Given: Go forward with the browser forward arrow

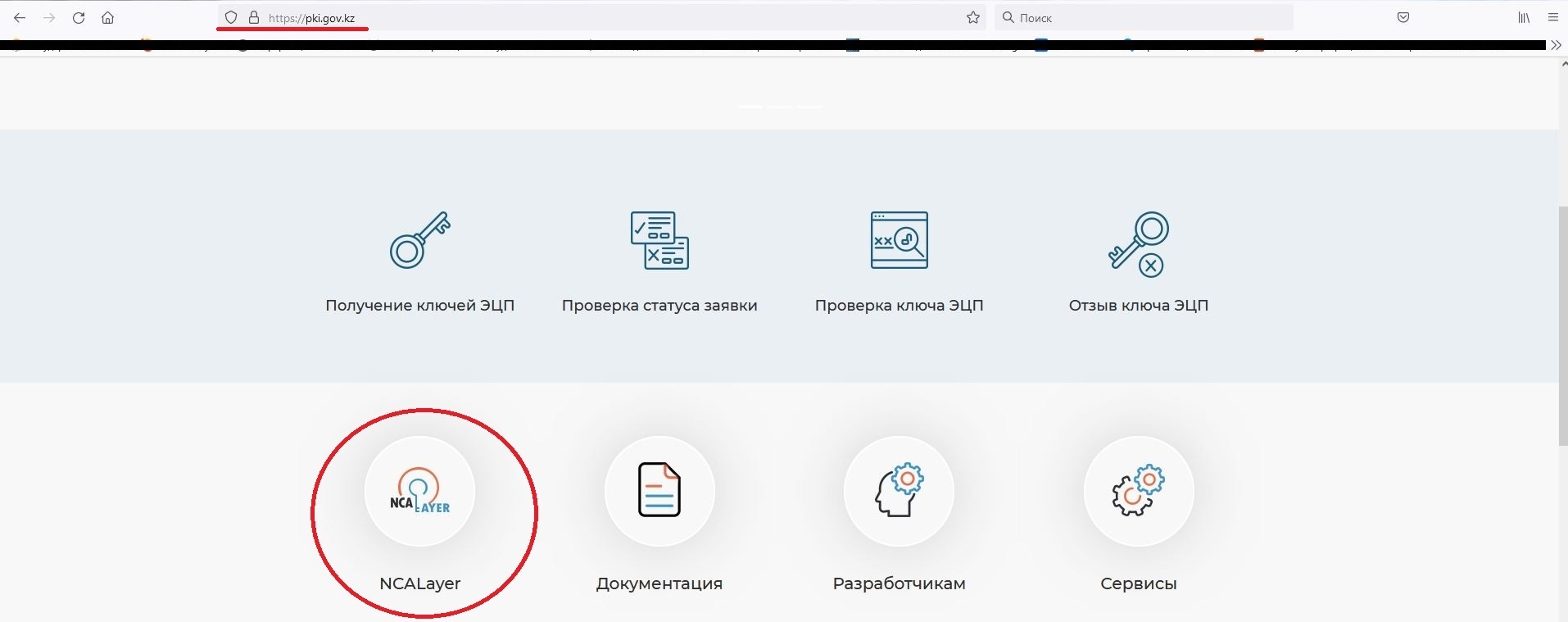Looking at the screenshot, I should coord(49,17).
